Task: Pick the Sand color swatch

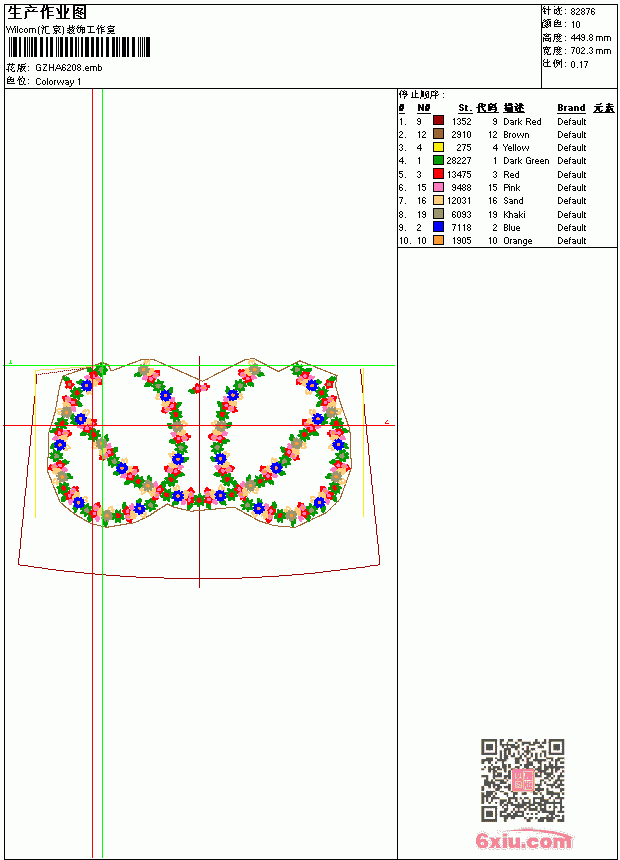Action: click(438, 200)
